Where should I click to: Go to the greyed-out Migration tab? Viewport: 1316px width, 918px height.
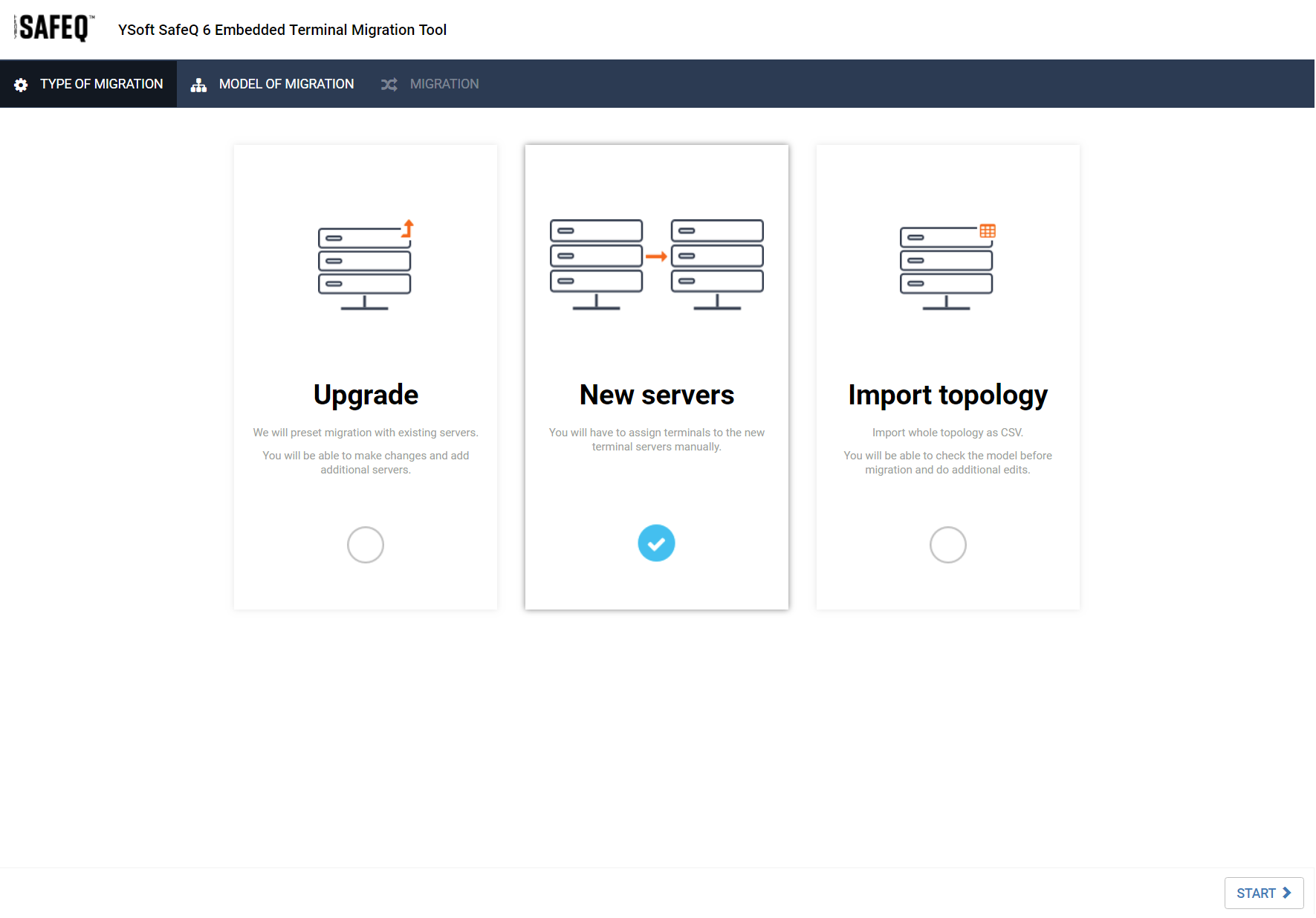[x=444, y=84]
